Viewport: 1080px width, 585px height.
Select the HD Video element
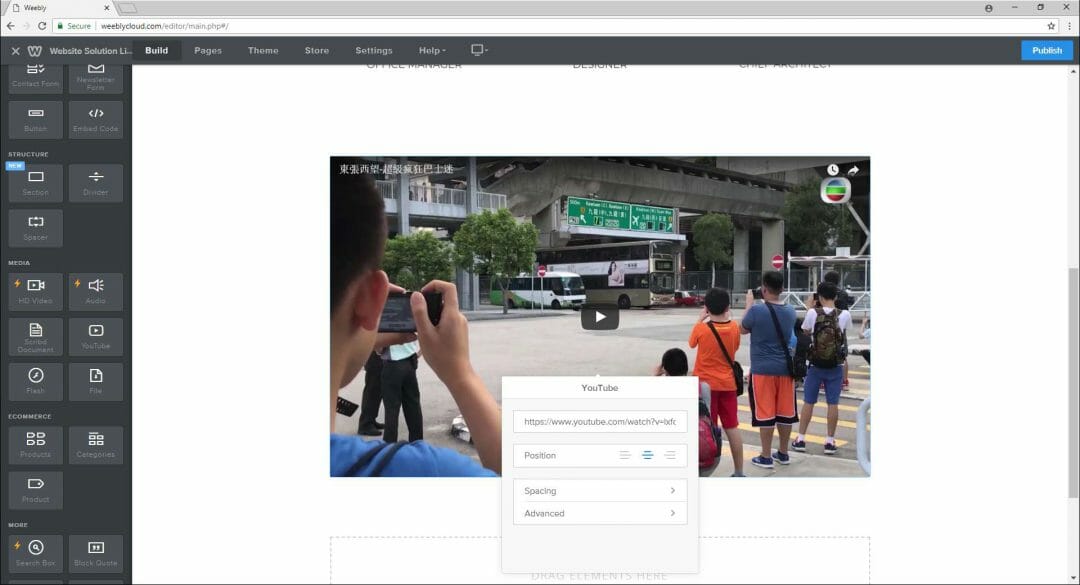tap(35, 291)
